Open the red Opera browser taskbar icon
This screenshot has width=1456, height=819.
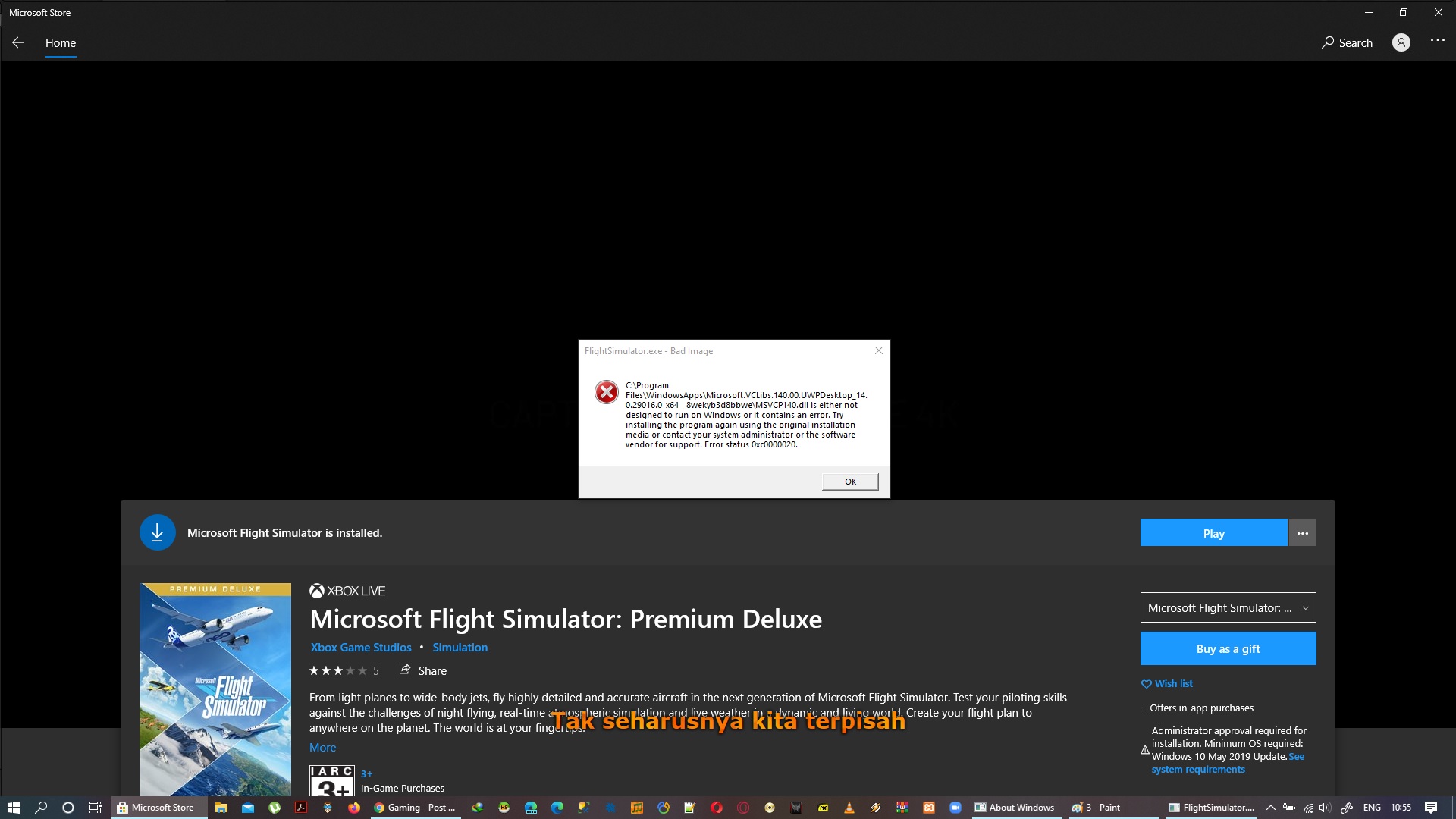[x=717, y=808]
